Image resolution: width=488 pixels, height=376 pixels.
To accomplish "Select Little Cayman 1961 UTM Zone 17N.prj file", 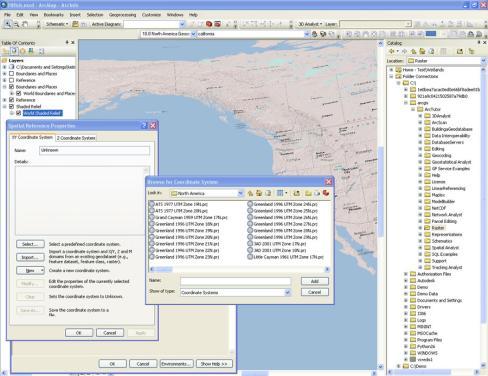I will (285, 257).
